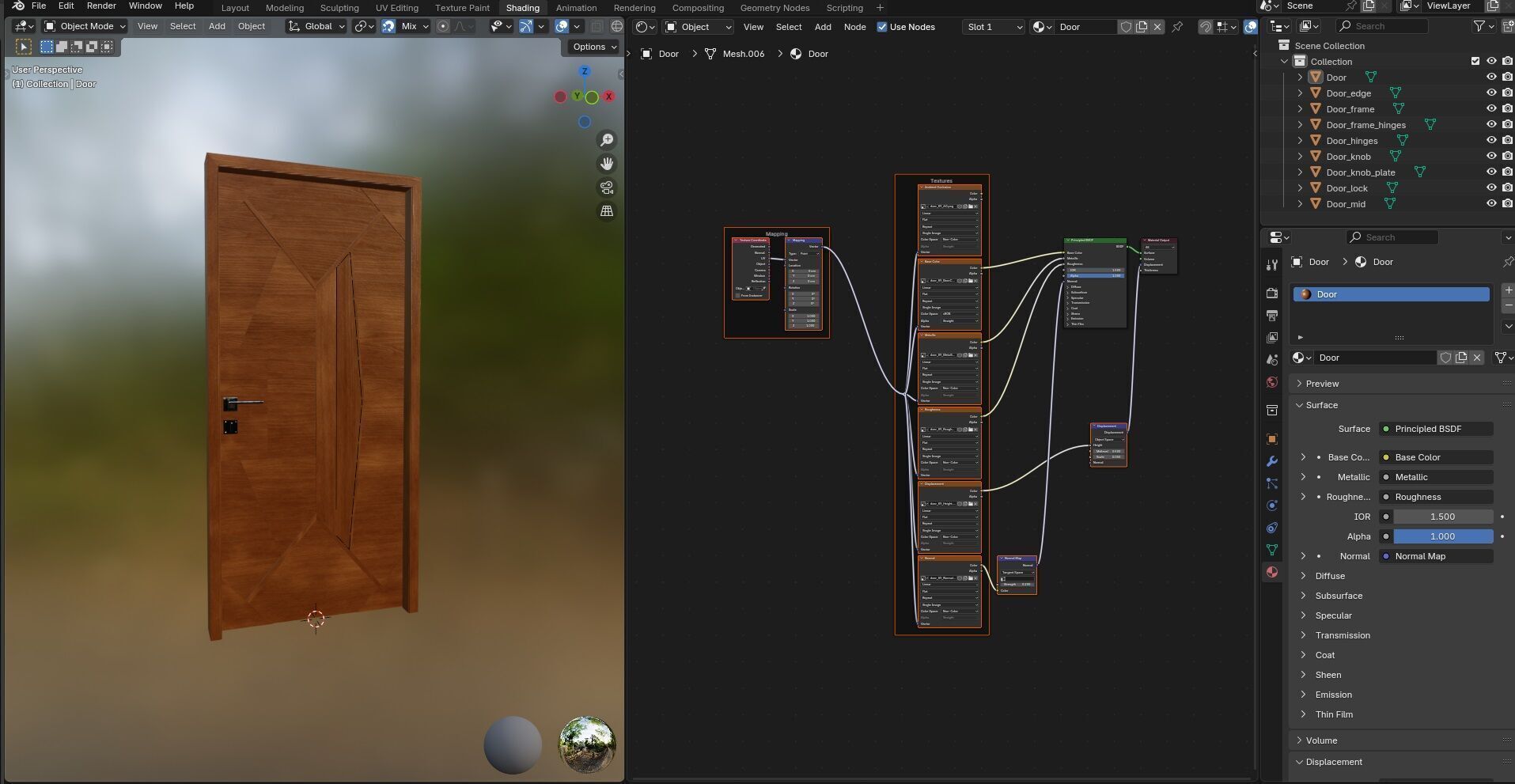Click the Alpha slider 1.000
Viewport: 1515px width, 784px height.
tap(1443, 536)
